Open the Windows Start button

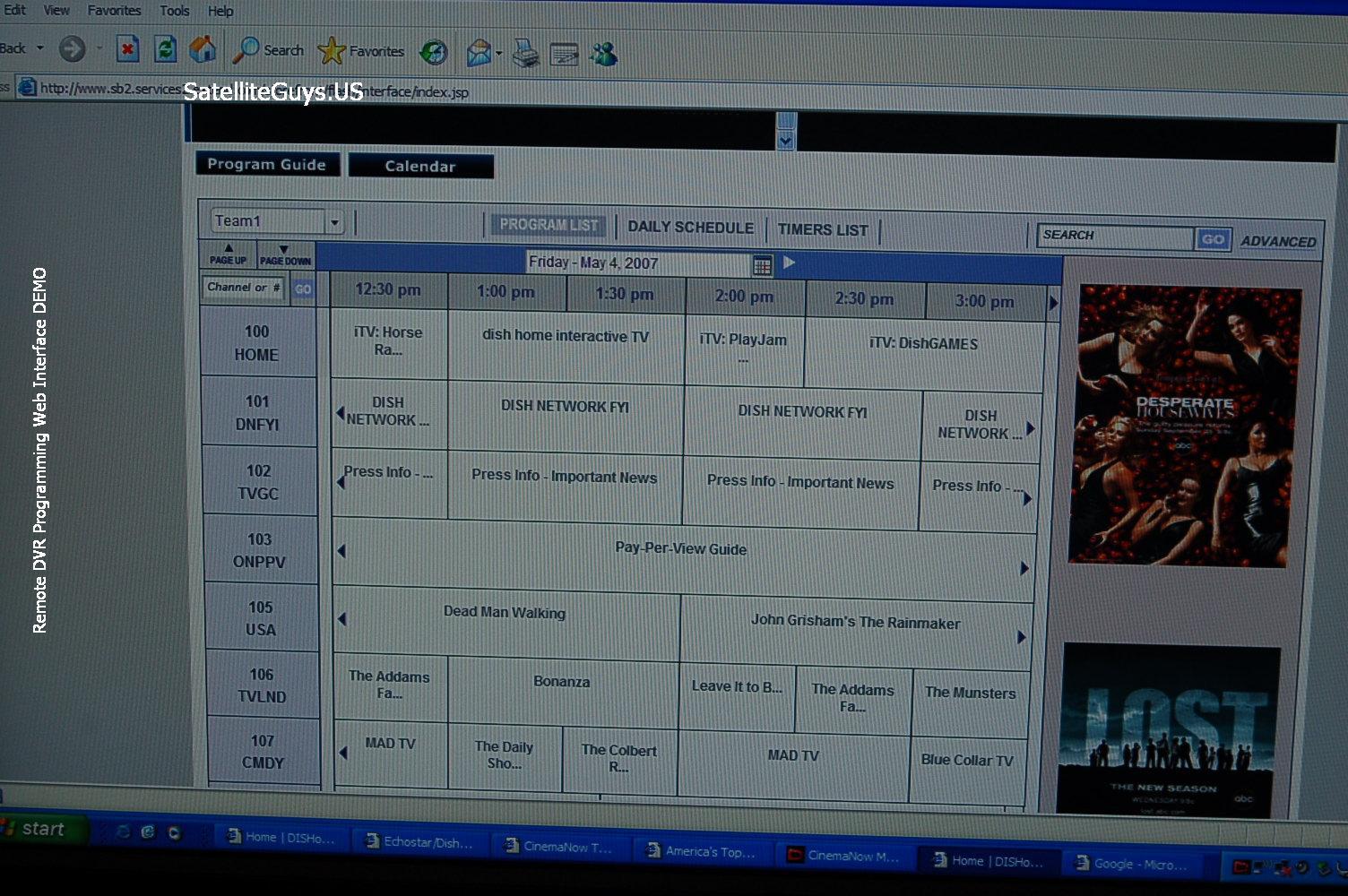pyautogui.click(x=43, y=830)
